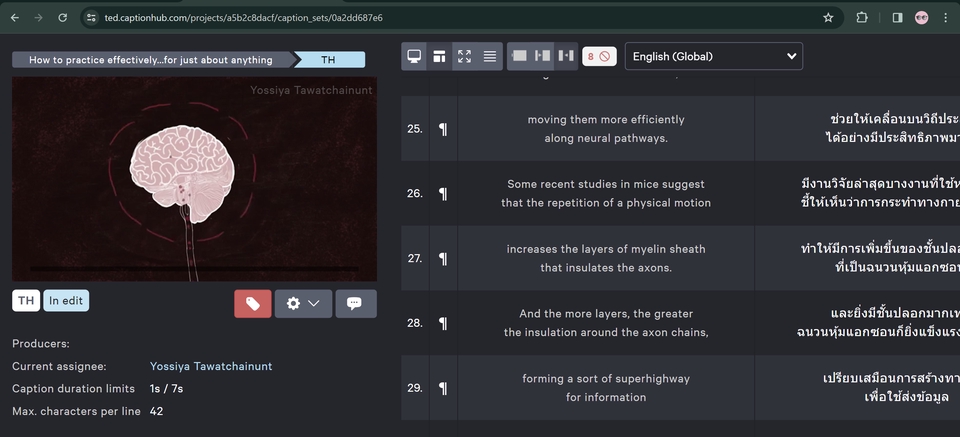The image size is (960, 437).
Task: Select the first caption alignment icon
Action: pos(519,56)
